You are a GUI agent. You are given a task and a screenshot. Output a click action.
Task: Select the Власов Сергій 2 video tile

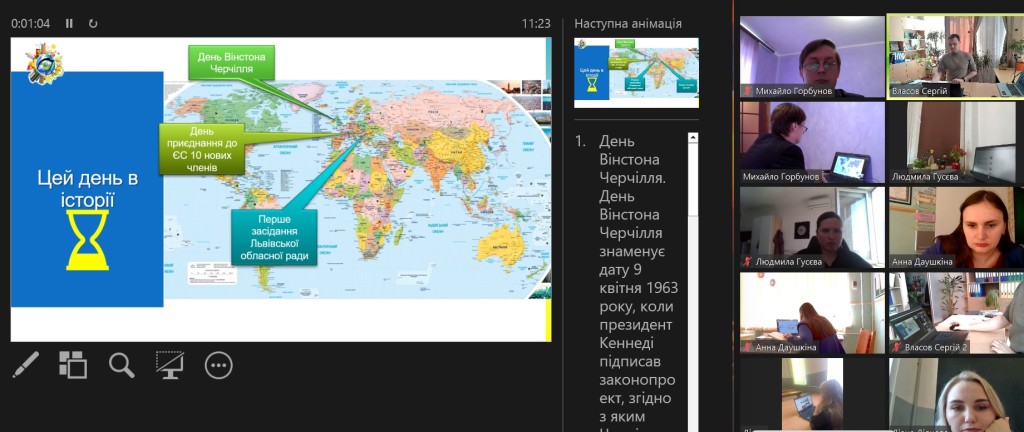955,314
